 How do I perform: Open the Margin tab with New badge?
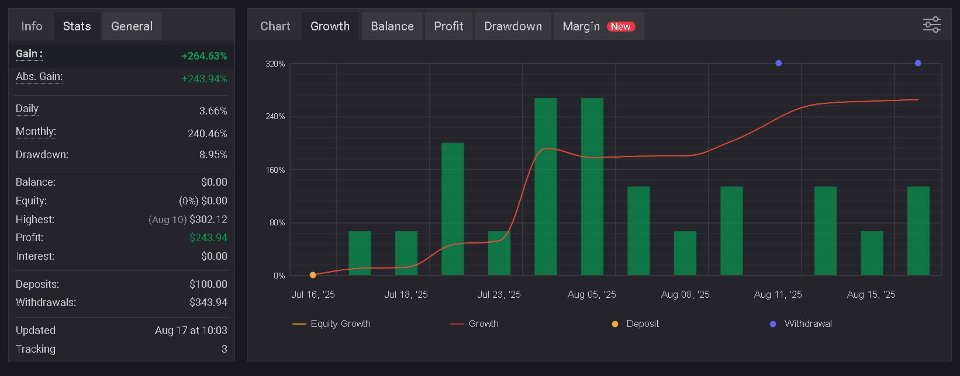[x=599, y=26]
